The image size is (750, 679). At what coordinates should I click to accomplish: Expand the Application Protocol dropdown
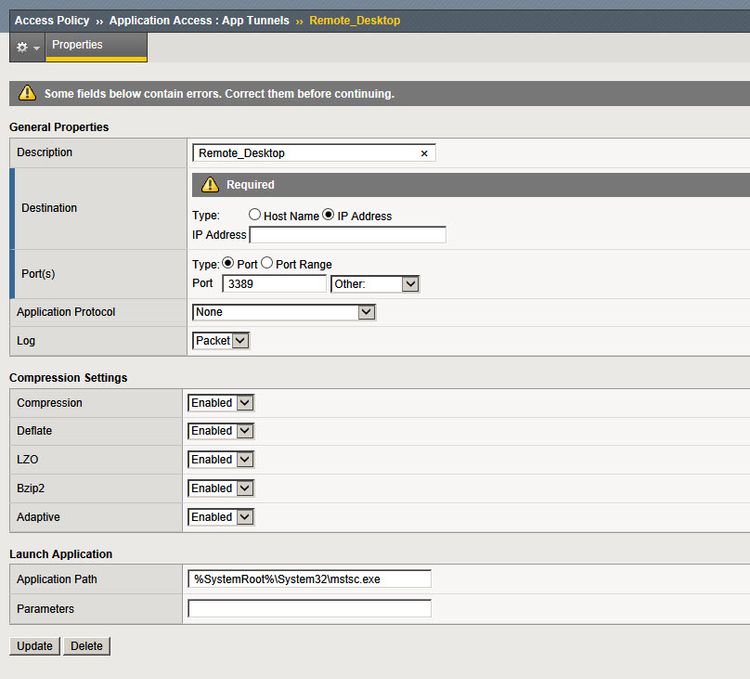pos(284,312)
